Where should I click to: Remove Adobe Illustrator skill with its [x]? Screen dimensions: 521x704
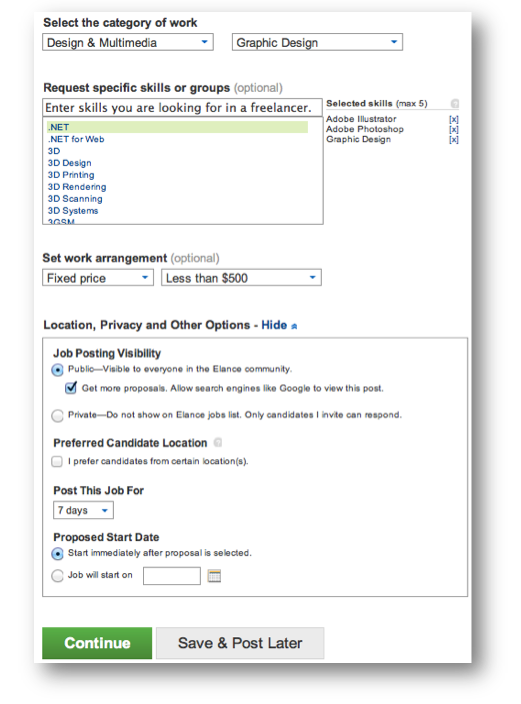(454, 119)
